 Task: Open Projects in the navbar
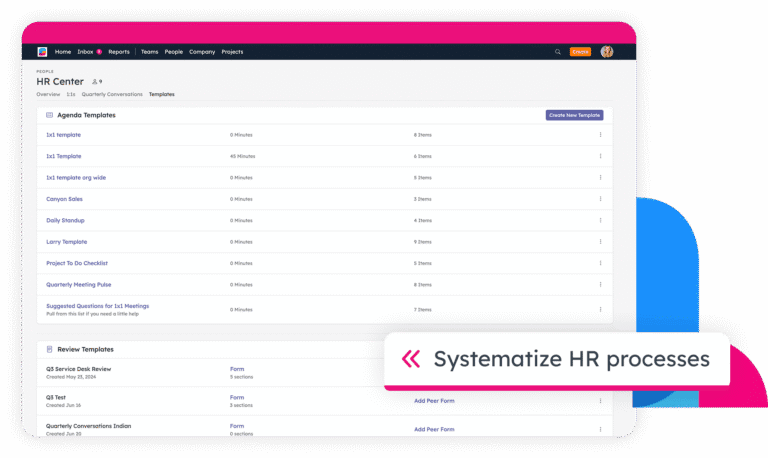tap(232, 51)
